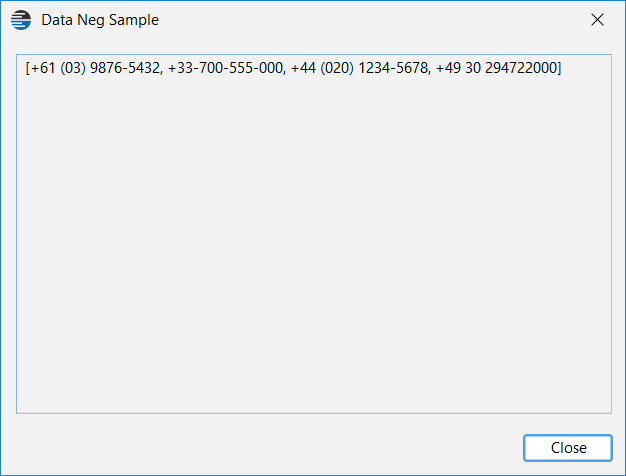The image size is (626, 476).
Task: Click the word Neg in the title
Action: pos(91,20)
